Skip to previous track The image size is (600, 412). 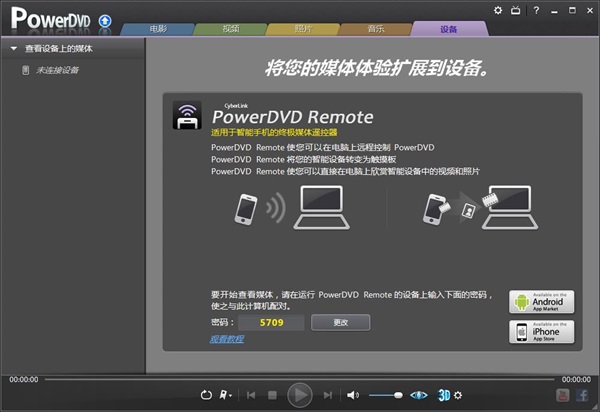coord(251,395)
